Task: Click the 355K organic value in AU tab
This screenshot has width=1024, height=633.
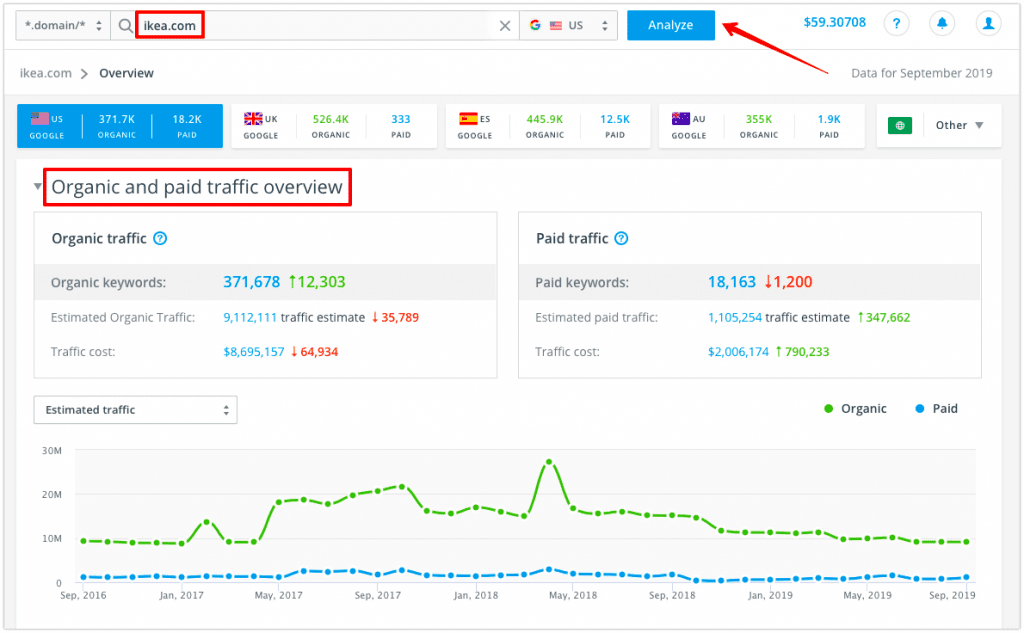Action: point(759,120)
